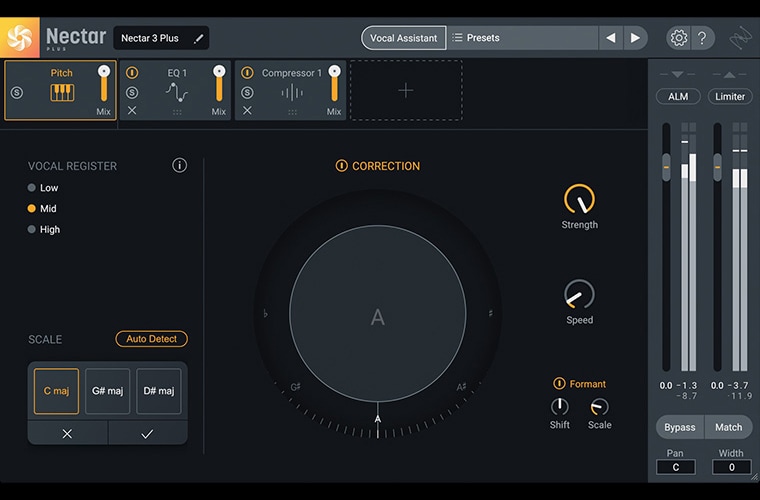Click the Strength knob
Screen dimensions: 760x500
click(x=579, y=198)
